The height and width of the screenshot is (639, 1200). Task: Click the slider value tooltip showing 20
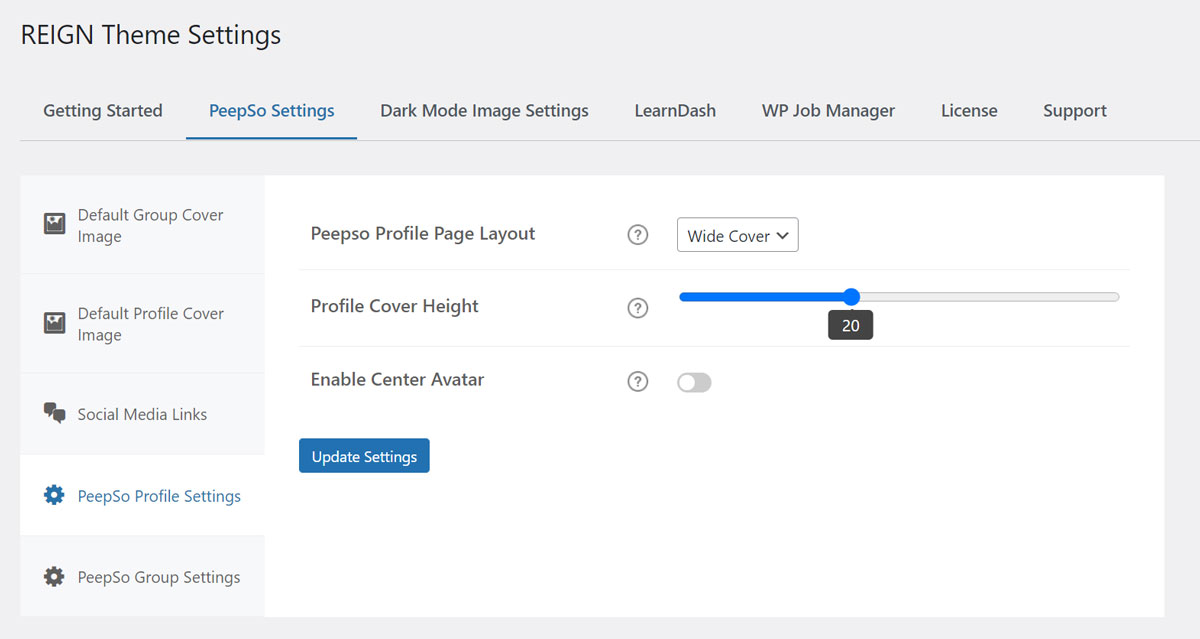[851, 325]
